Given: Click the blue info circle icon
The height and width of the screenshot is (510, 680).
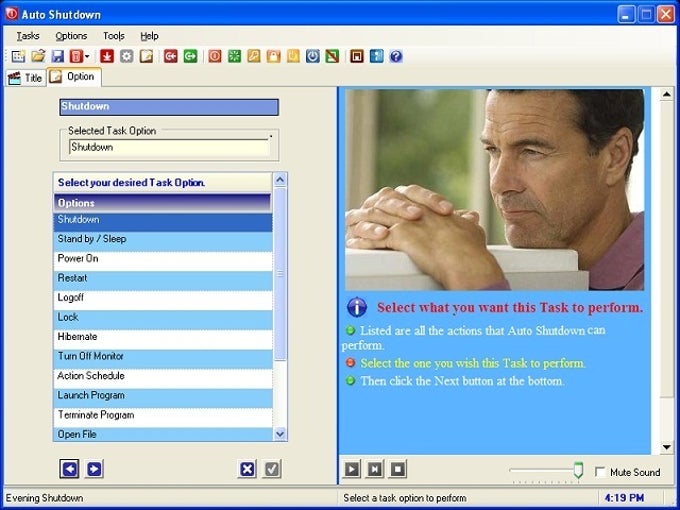Looking at the screenshot, I should pos(357,307).
